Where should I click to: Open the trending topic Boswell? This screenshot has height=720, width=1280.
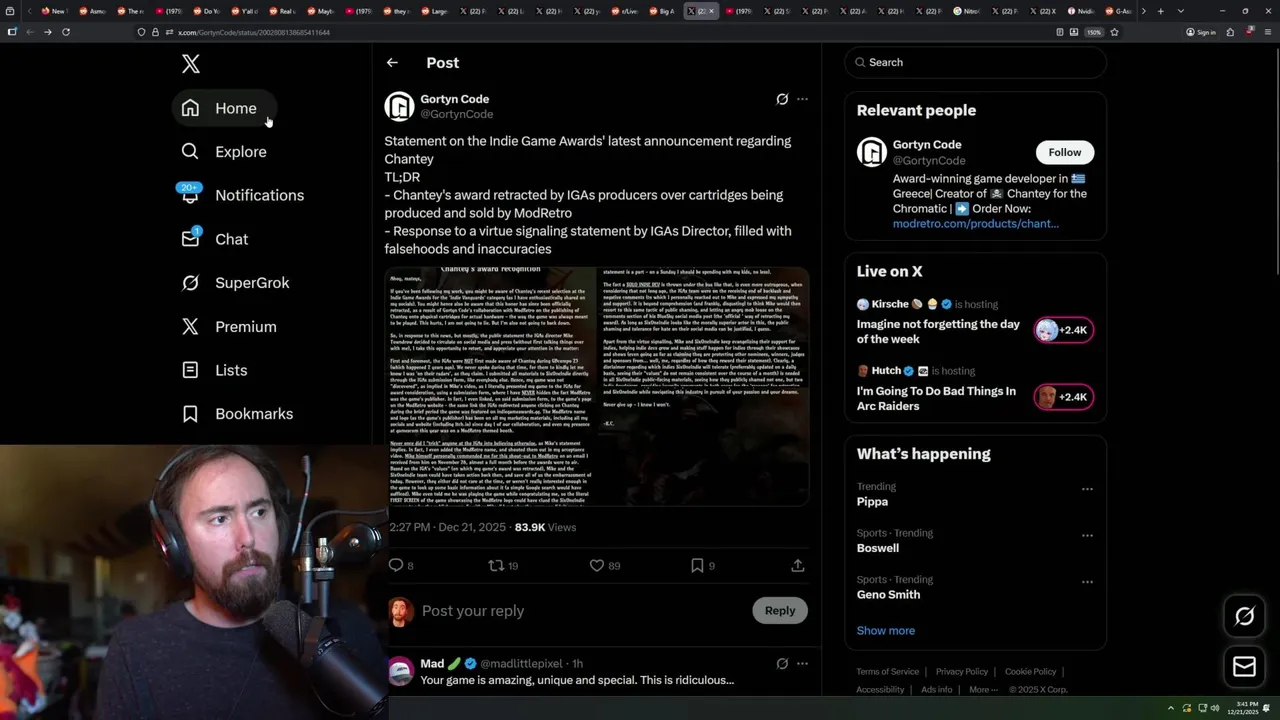click(878, 548)
